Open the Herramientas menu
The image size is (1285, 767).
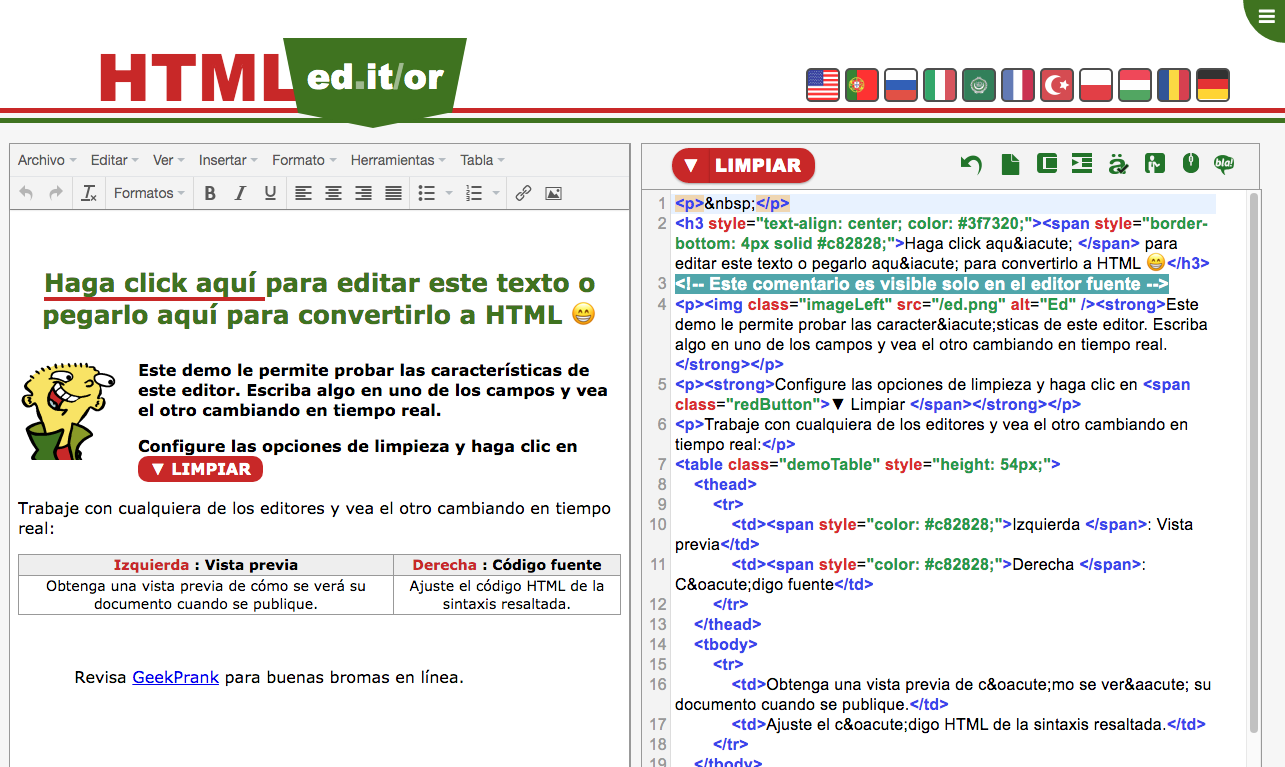point(398,160)
